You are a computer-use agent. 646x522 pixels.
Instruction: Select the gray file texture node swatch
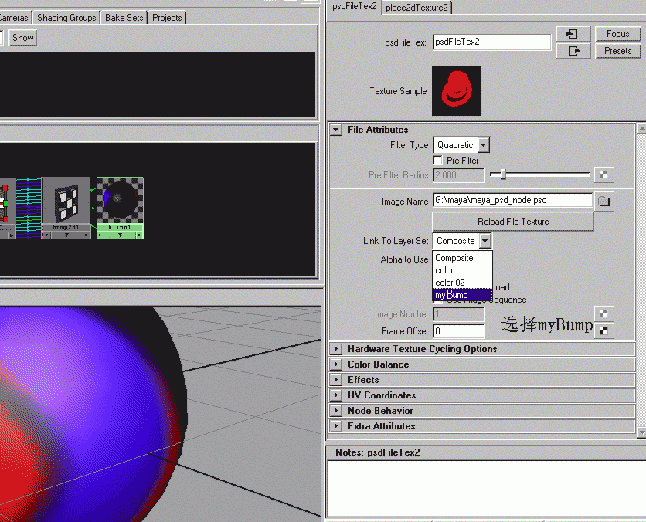pyautogui.click(x=67, y=203)
